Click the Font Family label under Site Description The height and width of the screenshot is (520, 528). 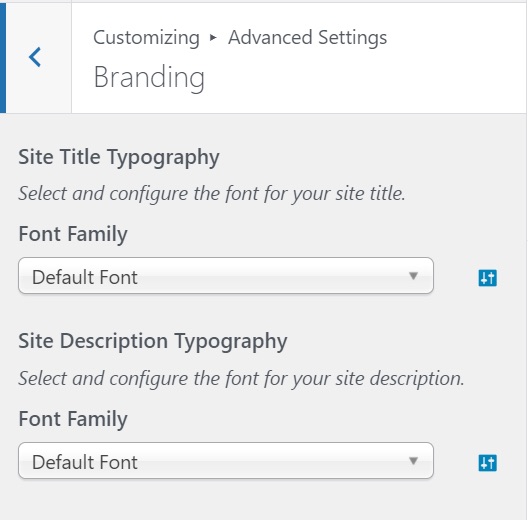point(73,419)
